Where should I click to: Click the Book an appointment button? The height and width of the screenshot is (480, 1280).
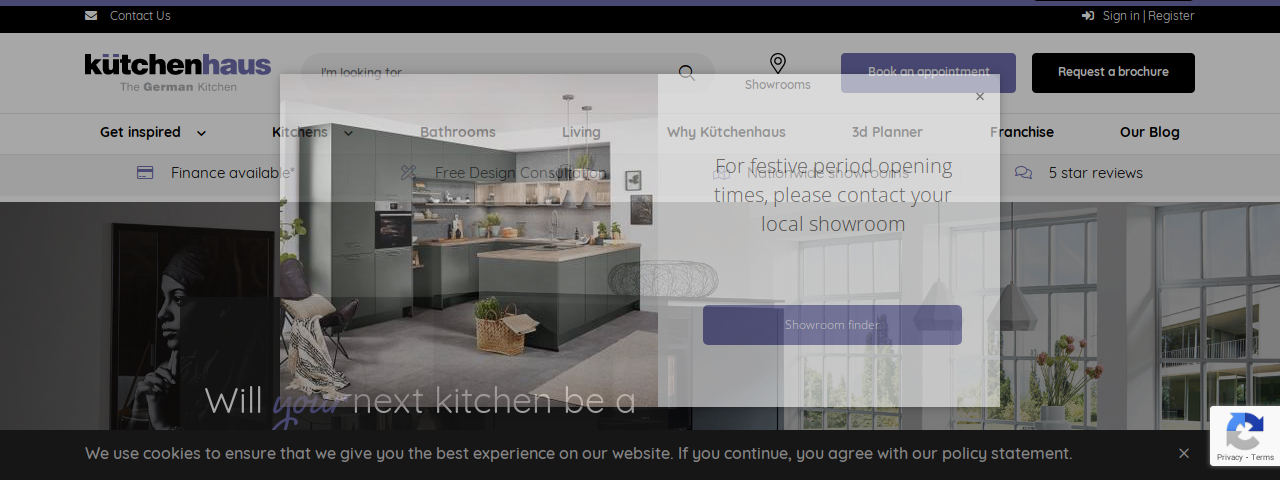[x=928, y=73]
